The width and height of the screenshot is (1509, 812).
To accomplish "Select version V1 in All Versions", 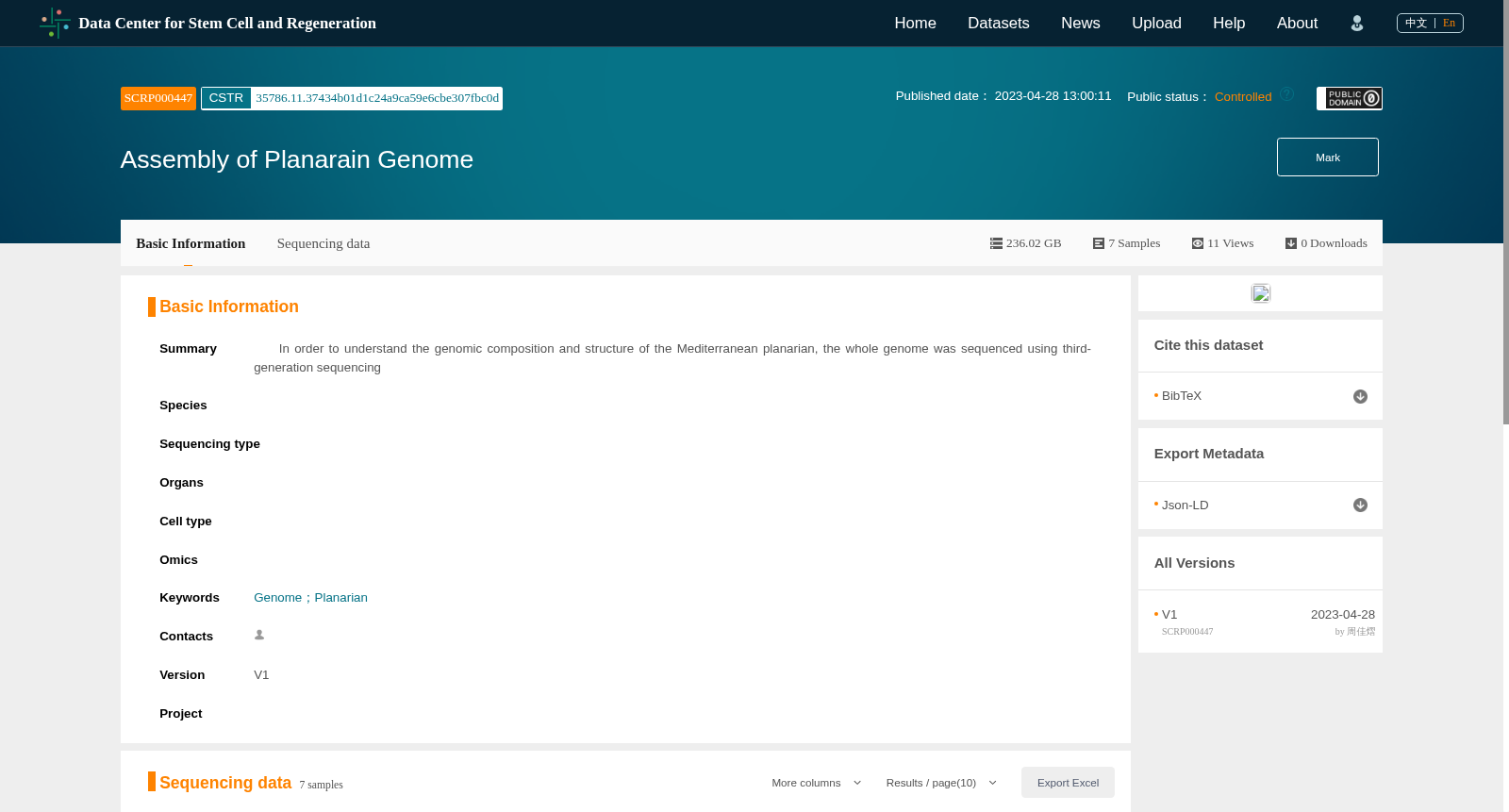I will click(1169, 615).
